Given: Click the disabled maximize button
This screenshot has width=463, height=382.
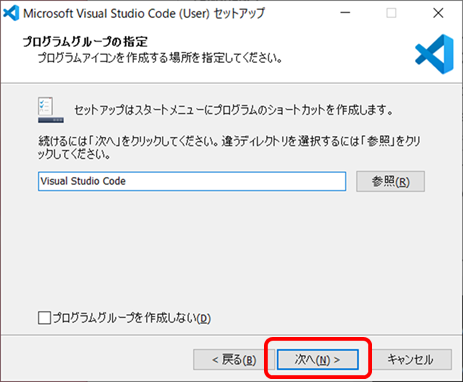Looking at the screenshot, I should 391,13.
